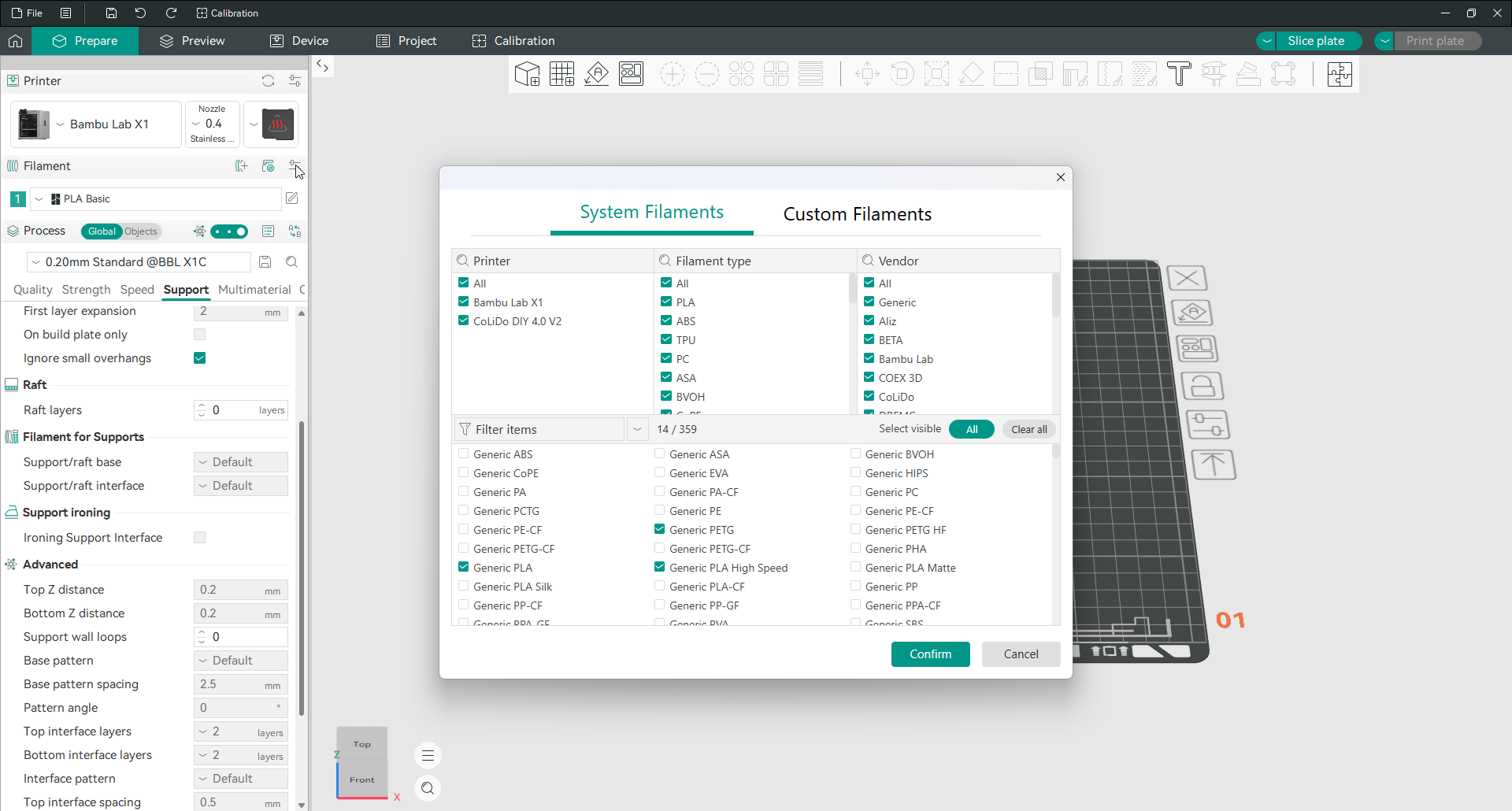Search the process settings
This screenshot has width=1512, height=811.
click(x=292, y=262)
